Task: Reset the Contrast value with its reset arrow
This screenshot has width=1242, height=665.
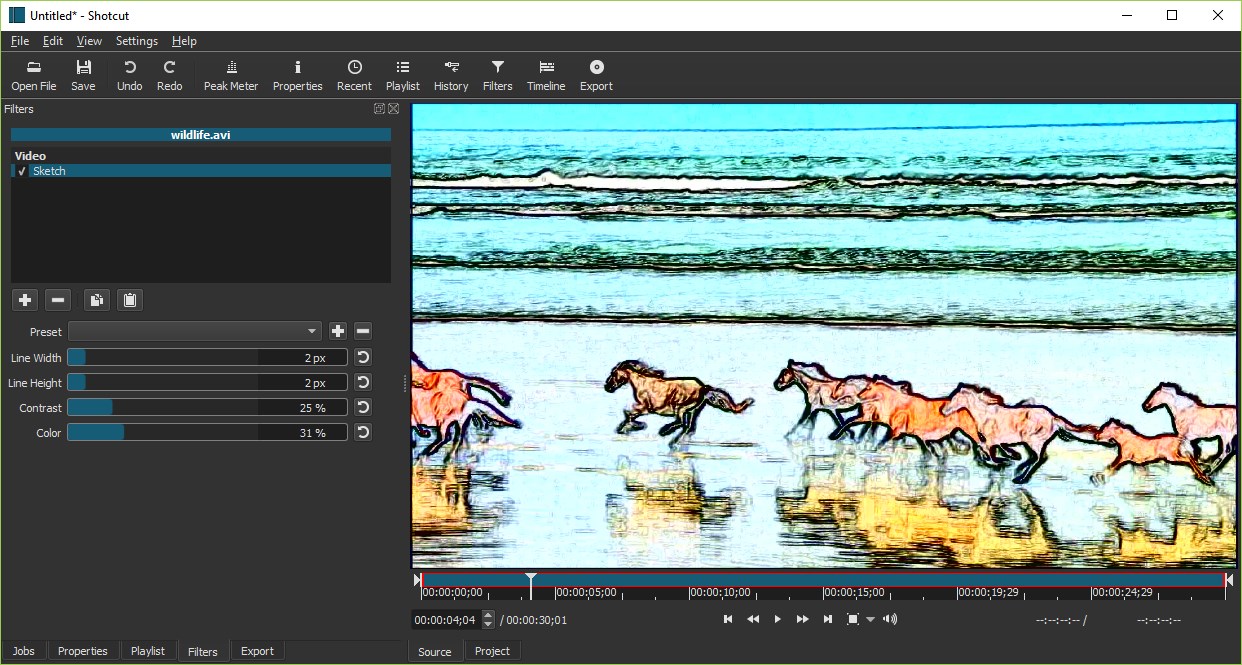Action: (362, 406)
